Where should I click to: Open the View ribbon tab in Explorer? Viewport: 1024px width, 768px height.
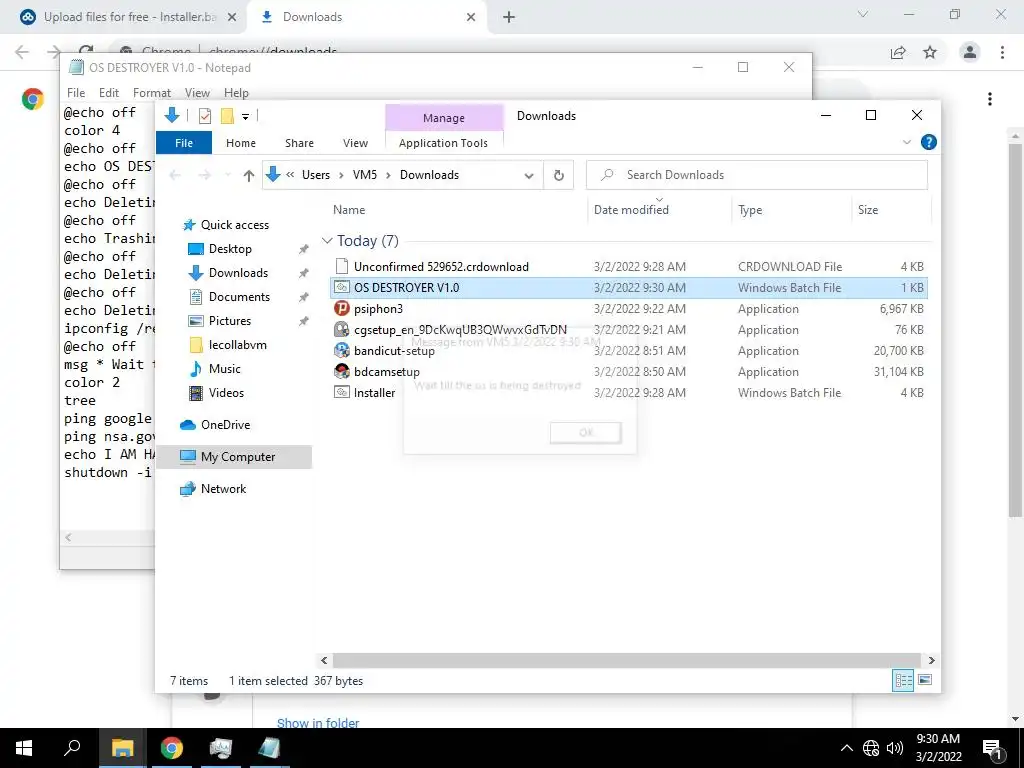click(355, 143)
